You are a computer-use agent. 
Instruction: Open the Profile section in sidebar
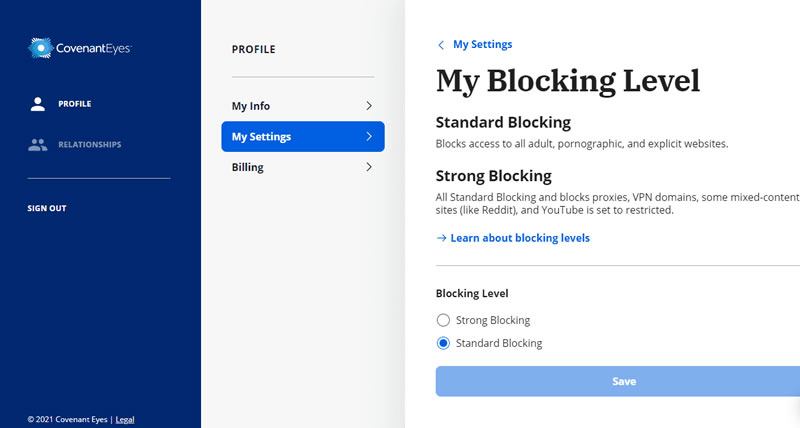pyautogui.click(x=74, y=104)
